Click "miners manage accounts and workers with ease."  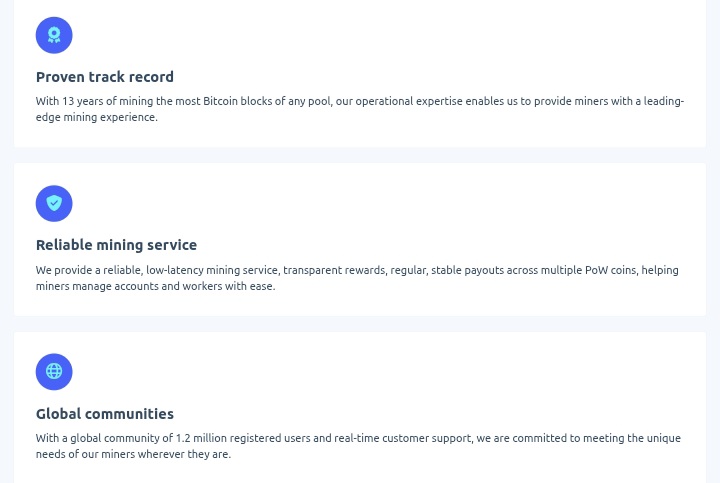156,286
